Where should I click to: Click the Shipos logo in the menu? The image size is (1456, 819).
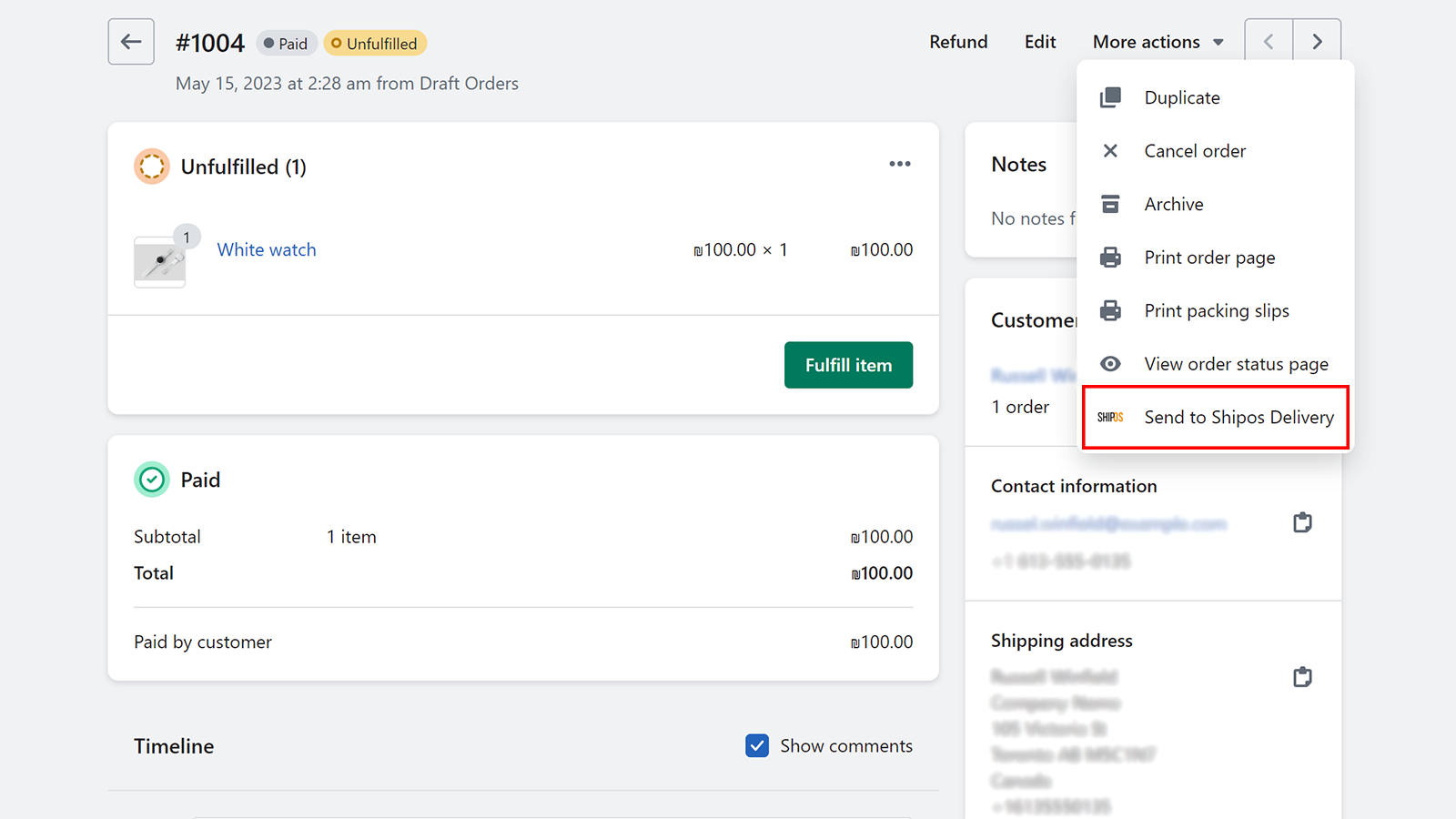1111,417
